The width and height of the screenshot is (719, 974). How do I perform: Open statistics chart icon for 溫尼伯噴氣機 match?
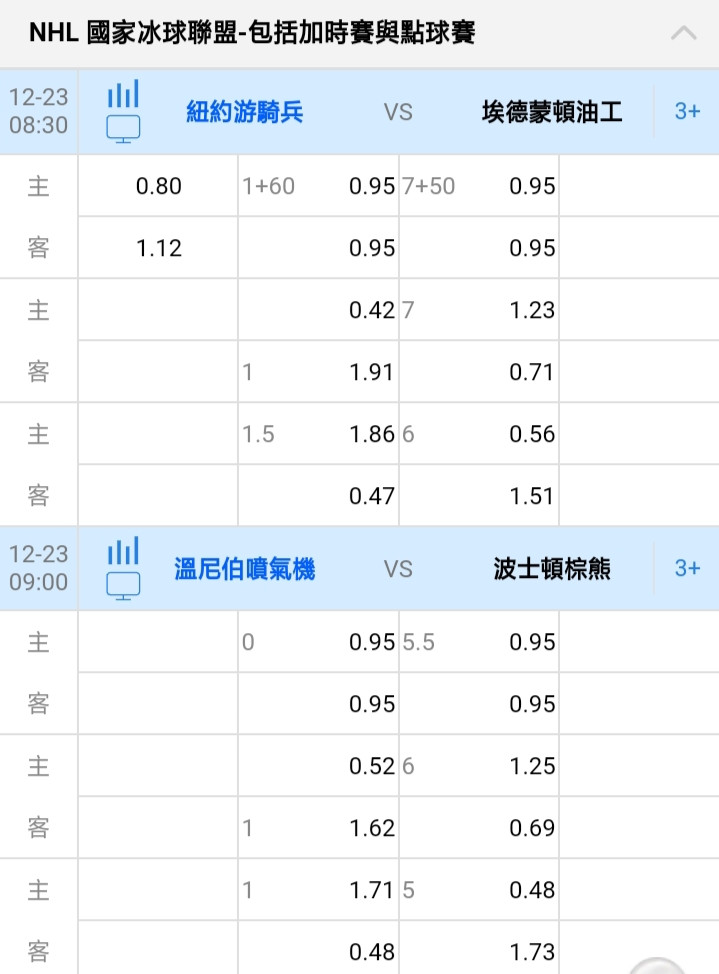click(123, 551)
